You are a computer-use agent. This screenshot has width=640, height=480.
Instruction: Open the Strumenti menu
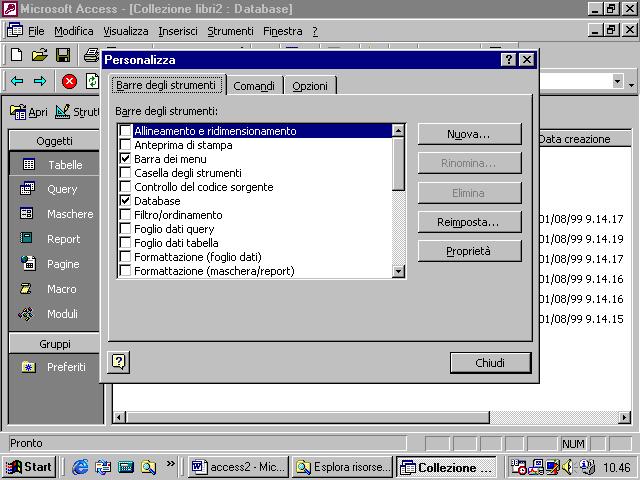click(230, 31)
